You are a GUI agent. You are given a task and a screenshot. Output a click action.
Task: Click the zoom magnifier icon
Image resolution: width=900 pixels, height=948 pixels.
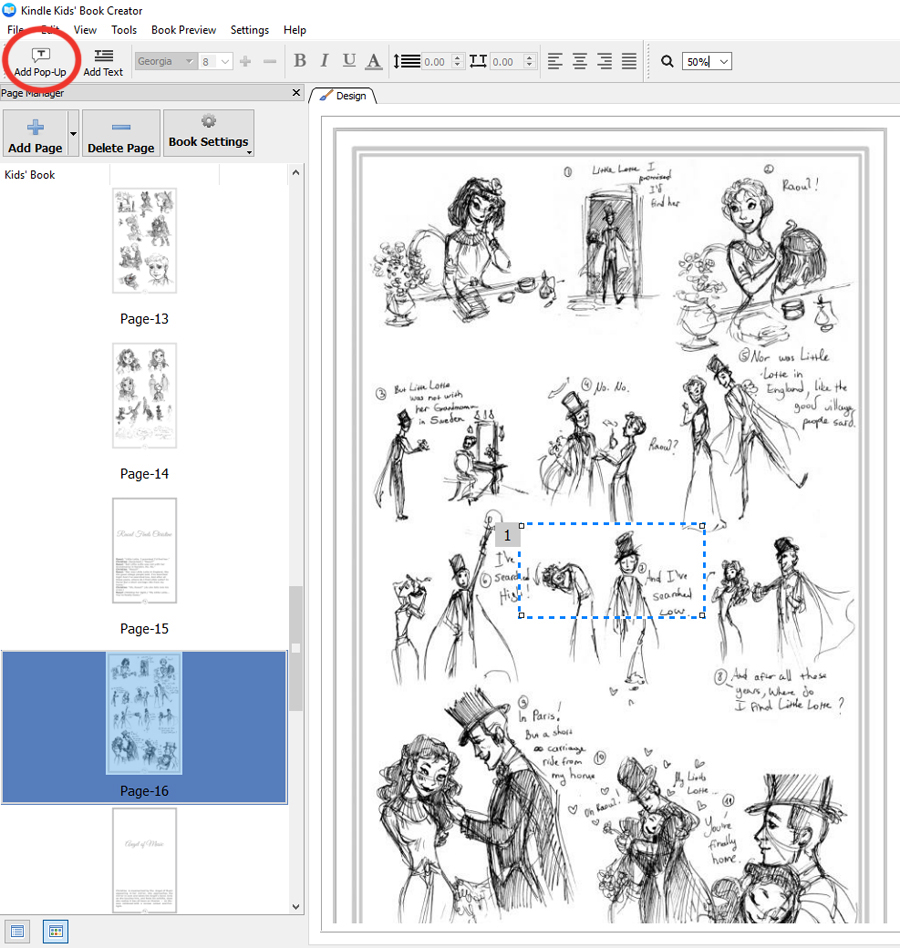click(x=667, y=61)
